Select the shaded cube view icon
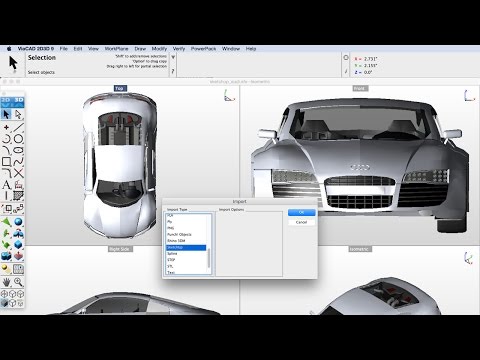The height and width of the screenshot is (360, 480). (x=4, y=303)
